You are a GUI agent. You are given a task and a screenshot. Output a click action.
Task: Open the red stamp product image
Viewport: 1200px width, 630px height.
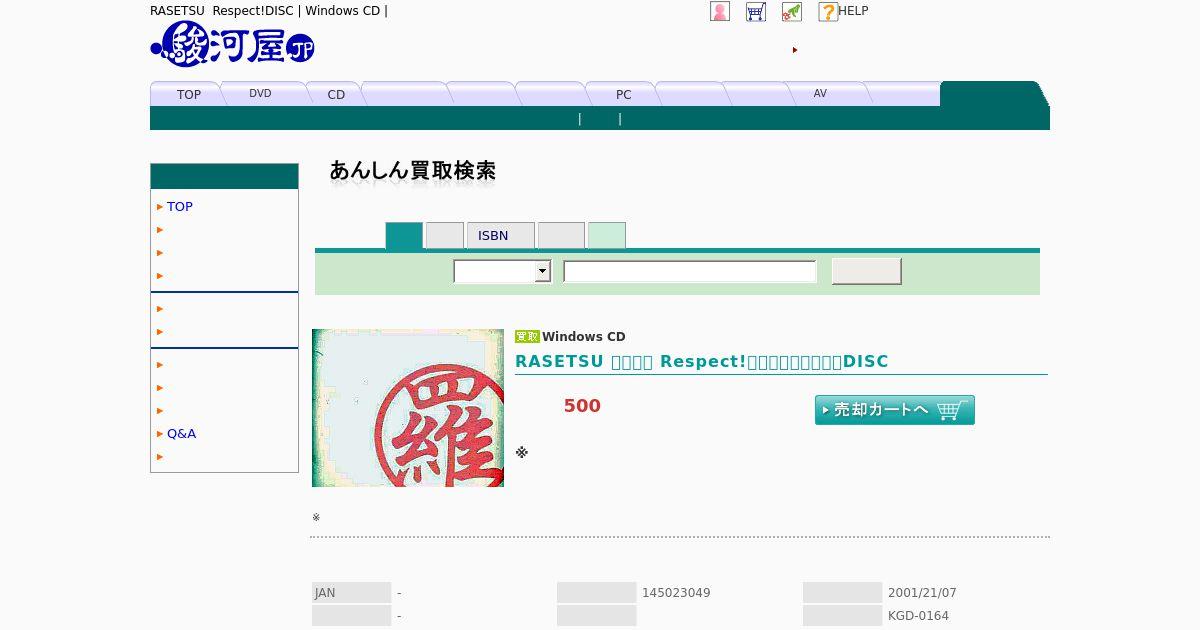[408, 408]
